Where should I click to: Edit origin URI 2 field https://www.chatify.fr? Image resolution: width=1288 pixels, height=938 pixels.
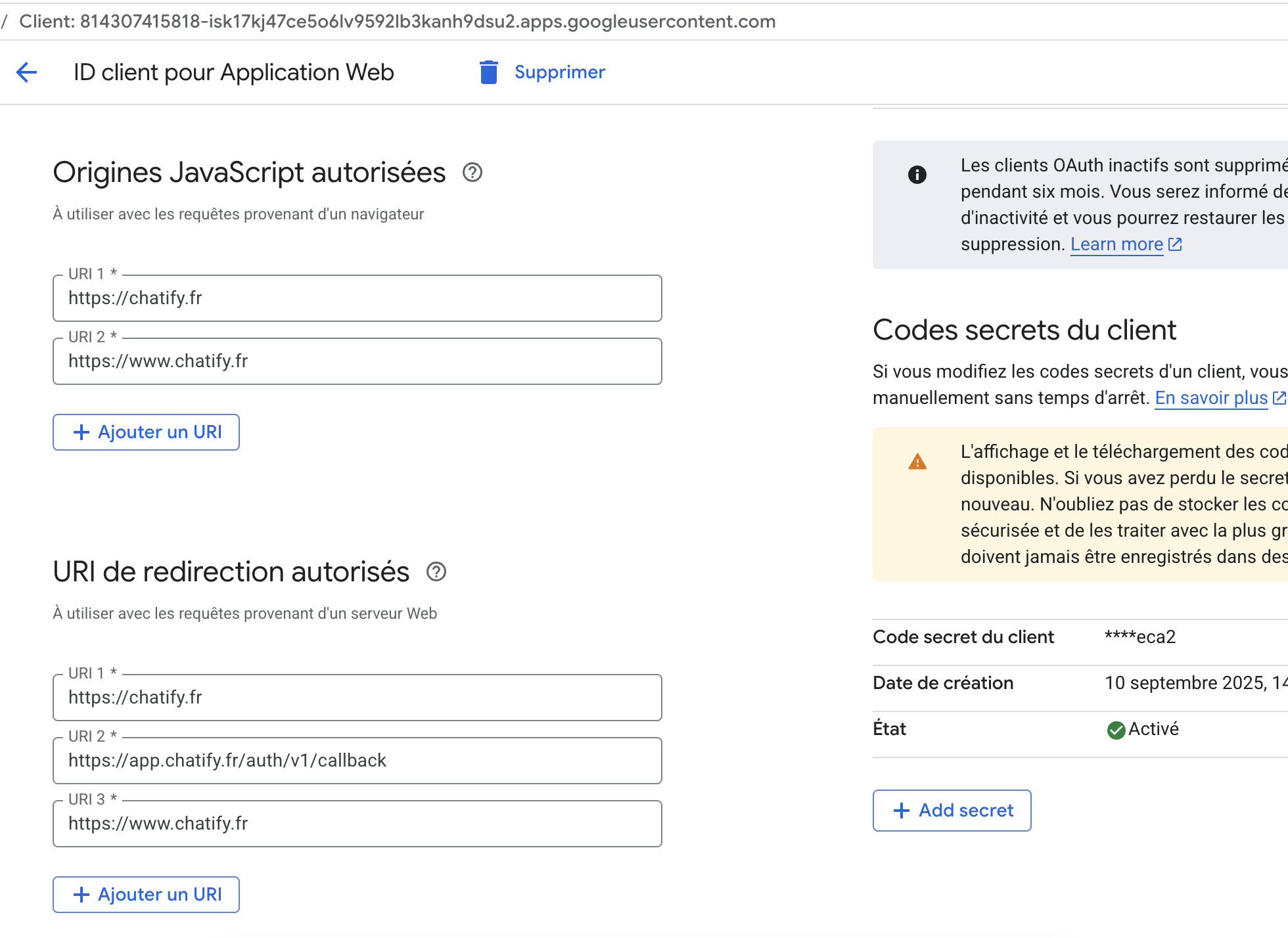357,361
